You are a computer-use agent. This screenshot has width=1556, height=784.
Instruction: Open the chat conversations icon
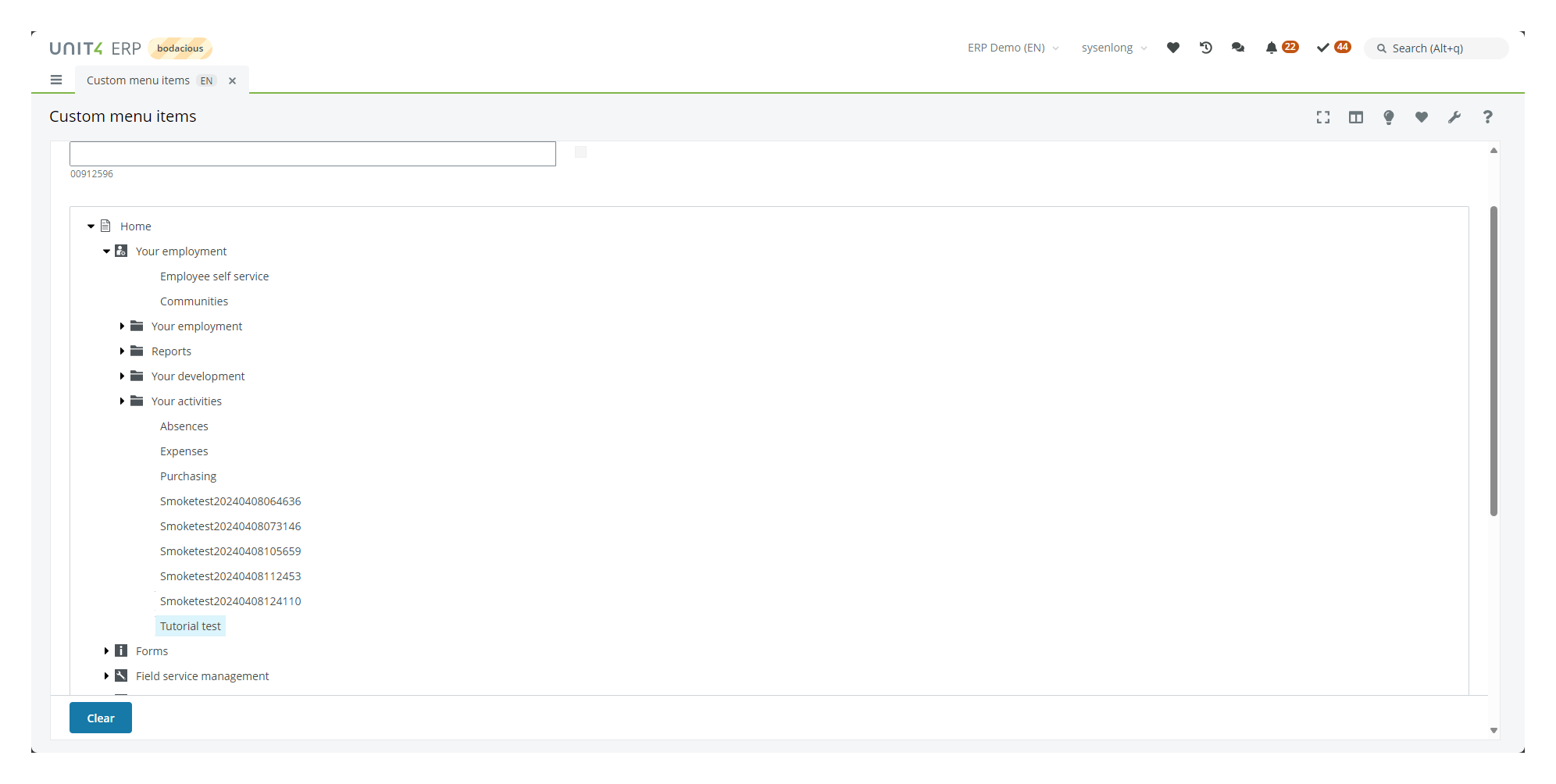[1238, 48]
